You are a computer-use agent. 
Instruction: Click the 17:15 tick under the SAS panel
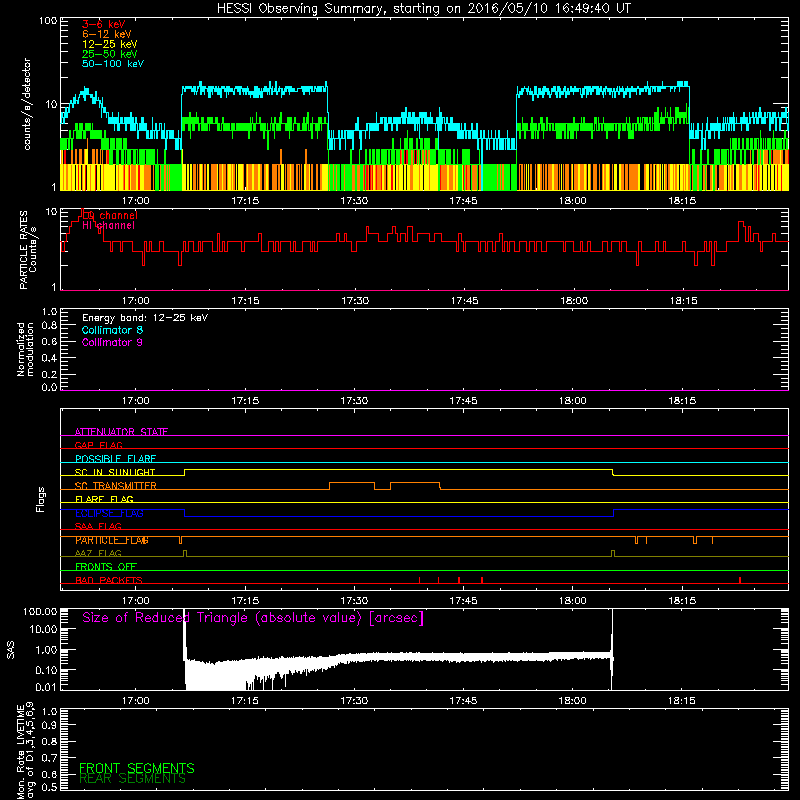[245, 701]
